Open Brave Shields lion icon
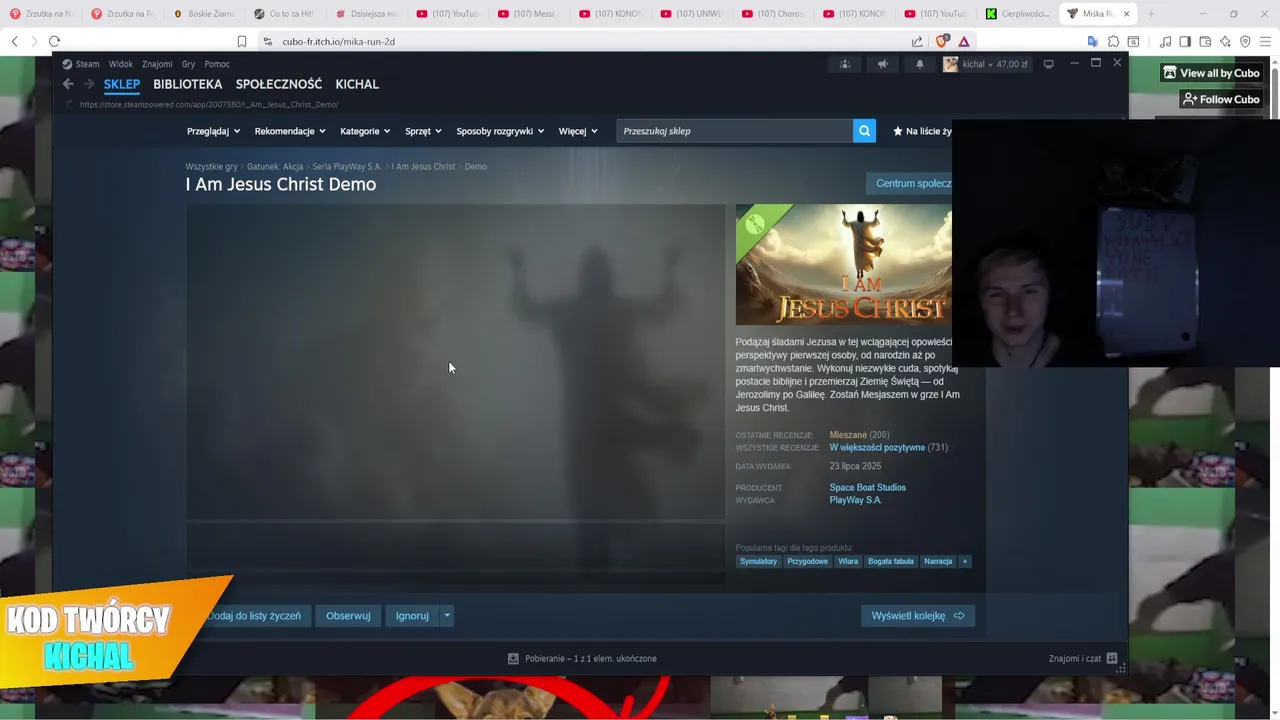Viewport: 1280px width, 720px height. pyautogui.click(x=941, y=41)
